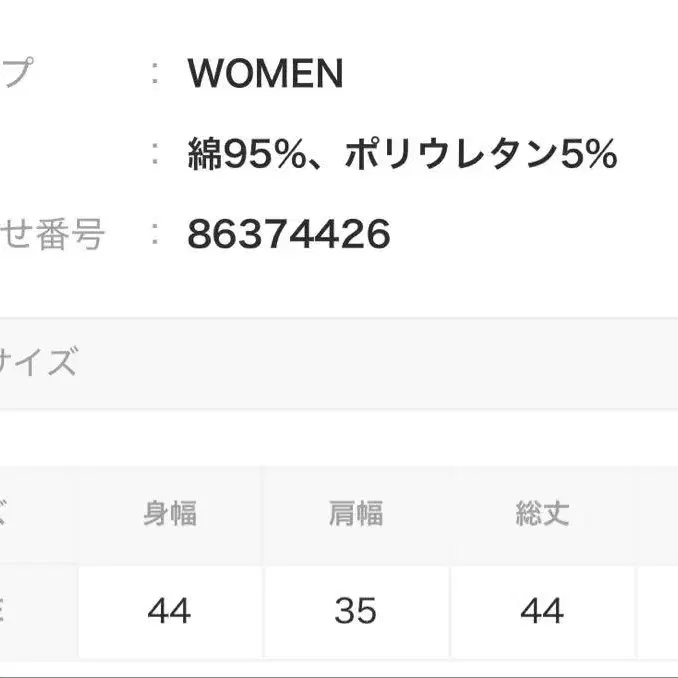
Task: Click the 44 value under 身幅
Action: click(x=169, y=610)
